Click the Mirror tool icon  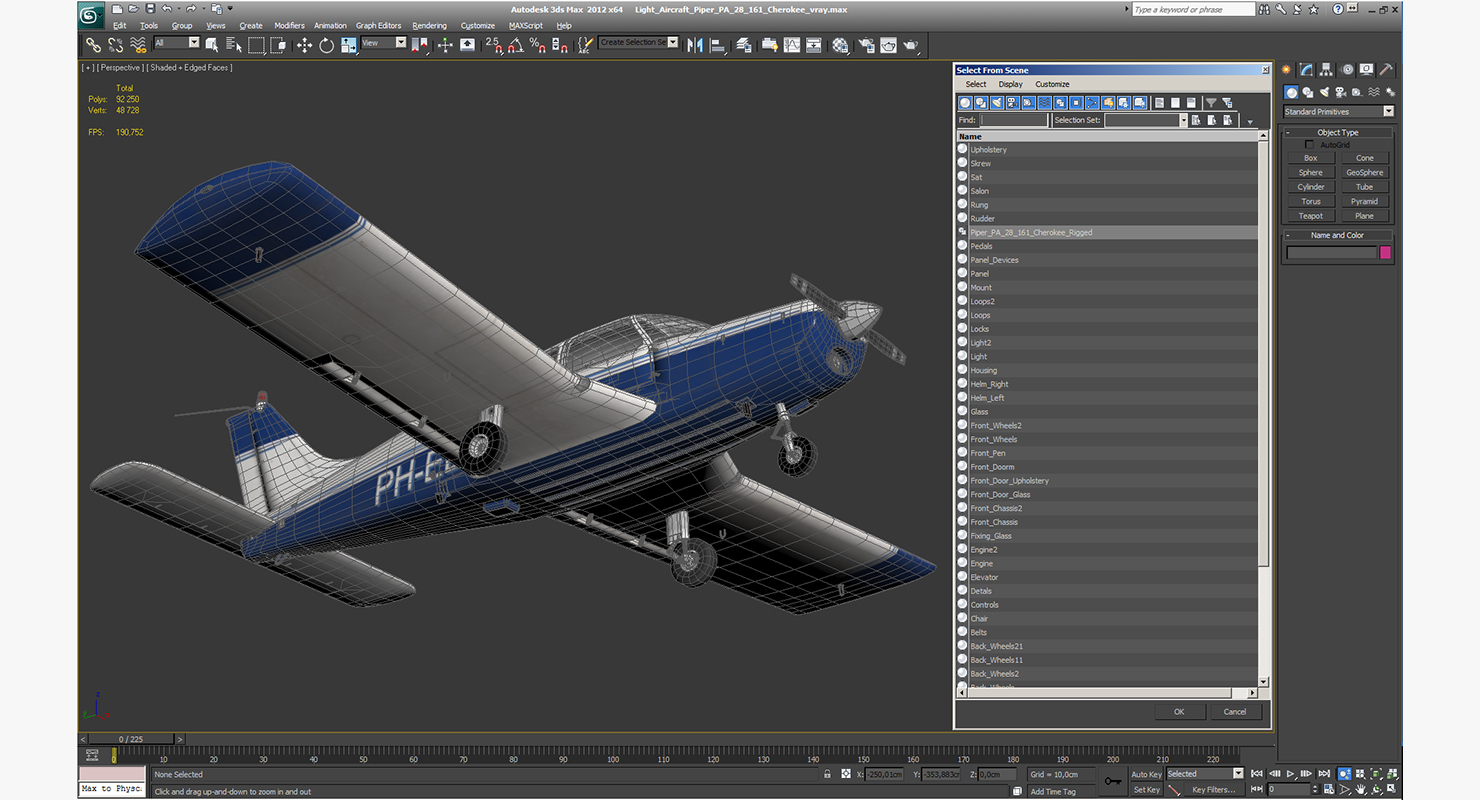[695, 45]
